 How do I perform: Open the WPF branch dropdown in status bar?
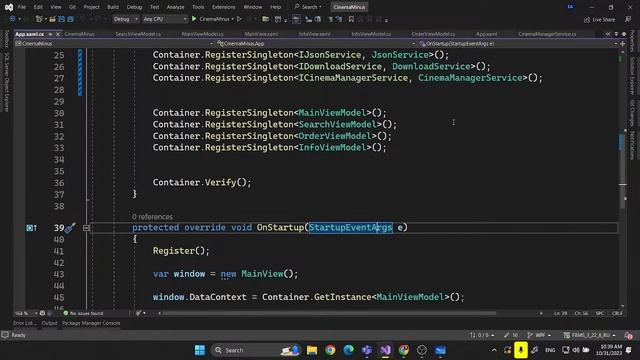point(540,335)
